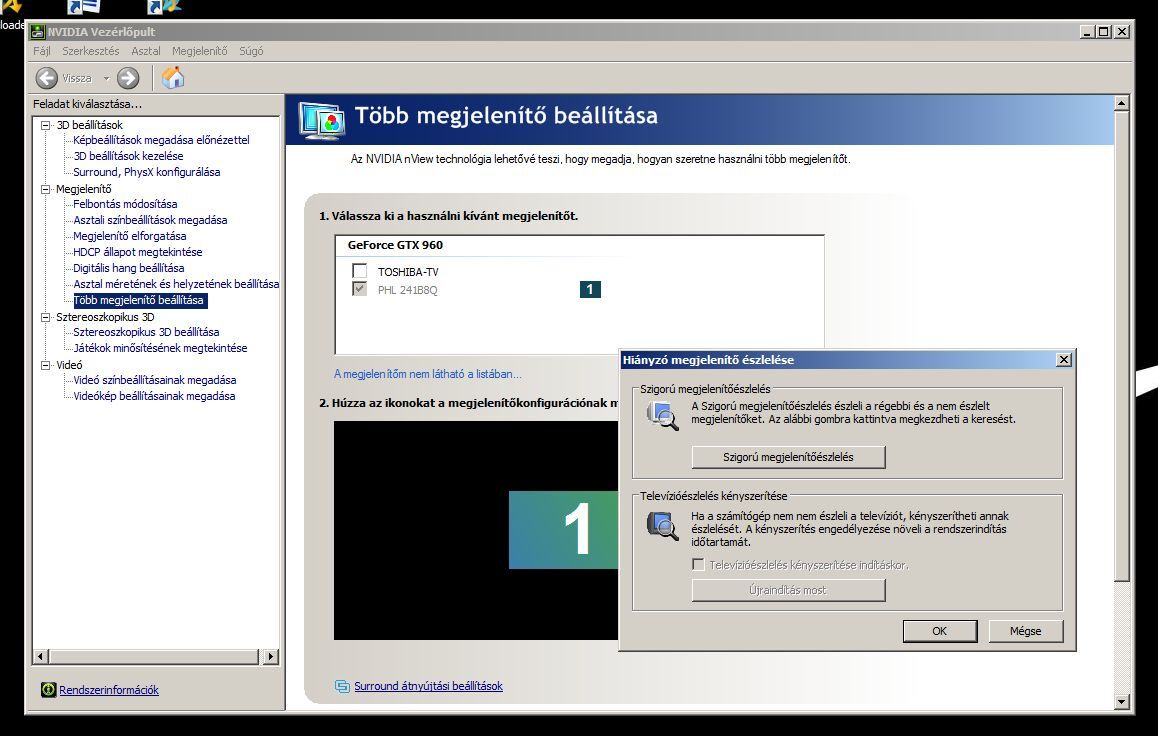Toggle Televízióészlelés kényszerítése indításkor checkbox

pyautogui.click(x=698, y=564)
